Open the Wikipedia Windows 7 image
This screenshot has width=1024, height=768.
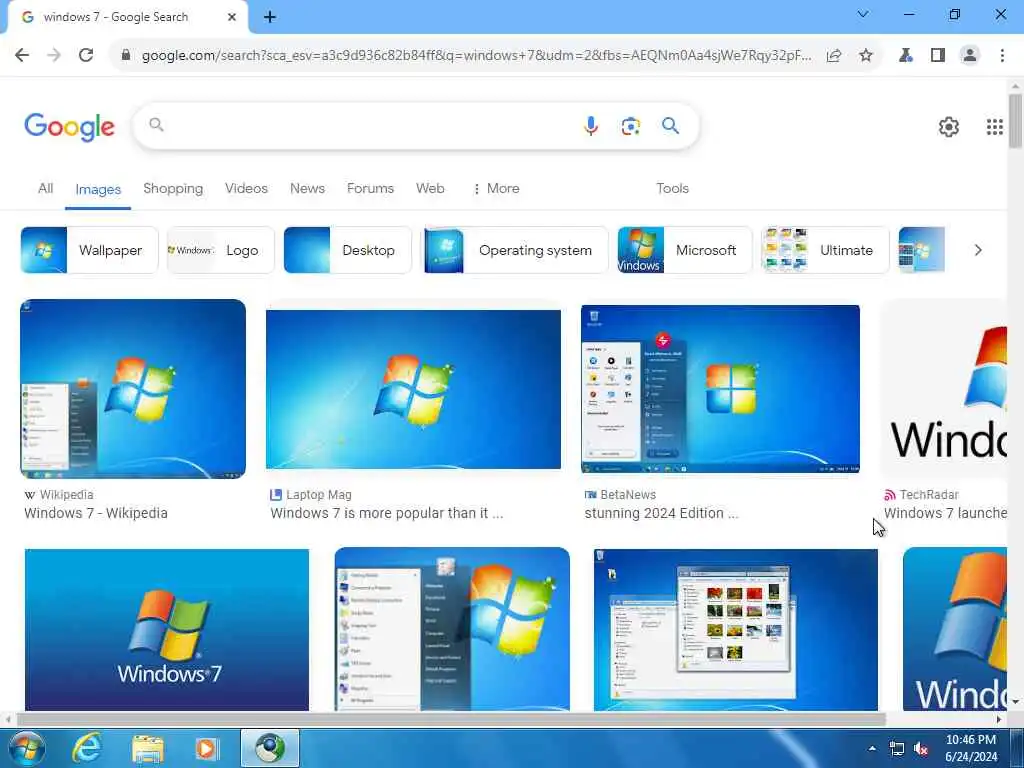133,389
